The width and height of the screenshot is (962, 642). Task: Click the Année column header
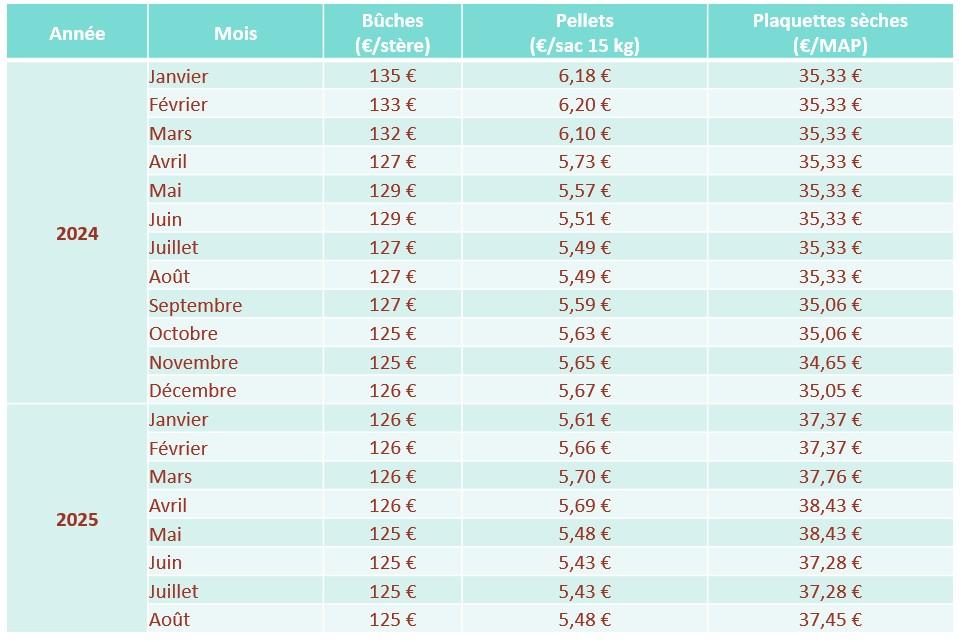pos(77,33)
